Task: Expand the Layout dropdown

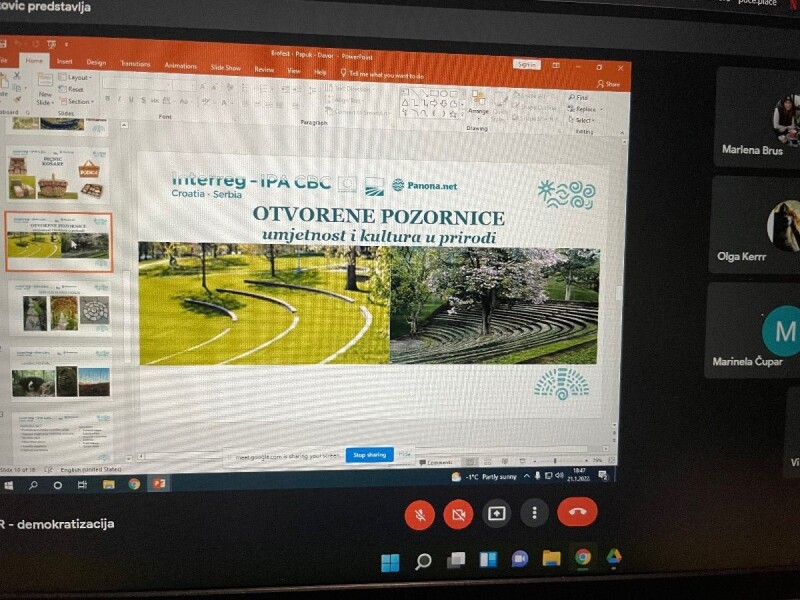Action: click(x=80, y=77)
